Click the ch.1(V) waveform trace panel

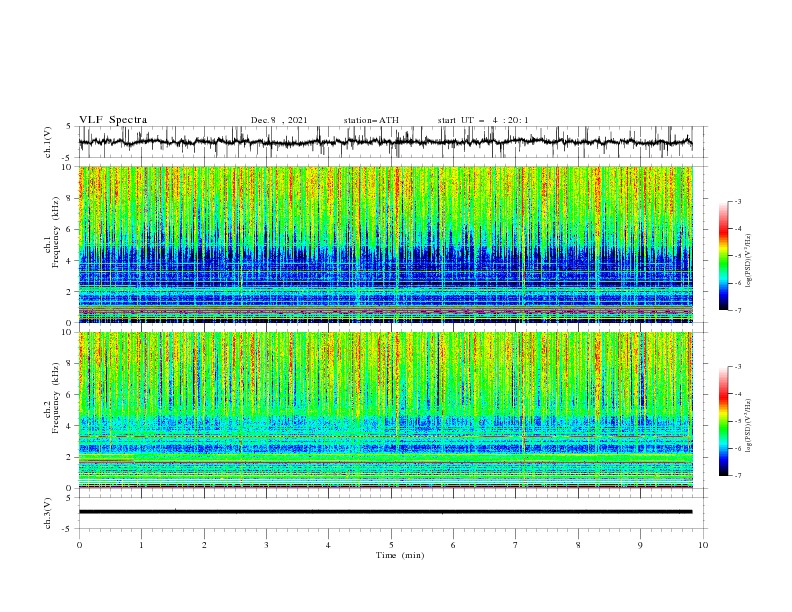[392, 142]
